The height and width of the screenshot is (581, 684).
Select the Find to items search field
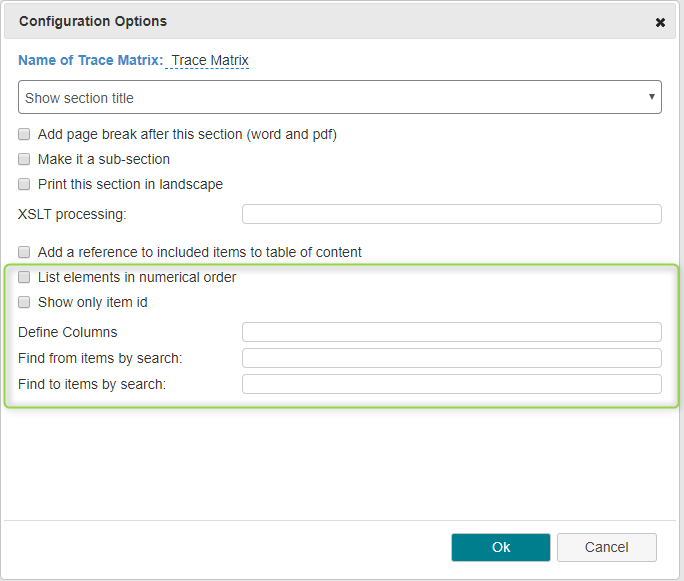pos(452,384)
